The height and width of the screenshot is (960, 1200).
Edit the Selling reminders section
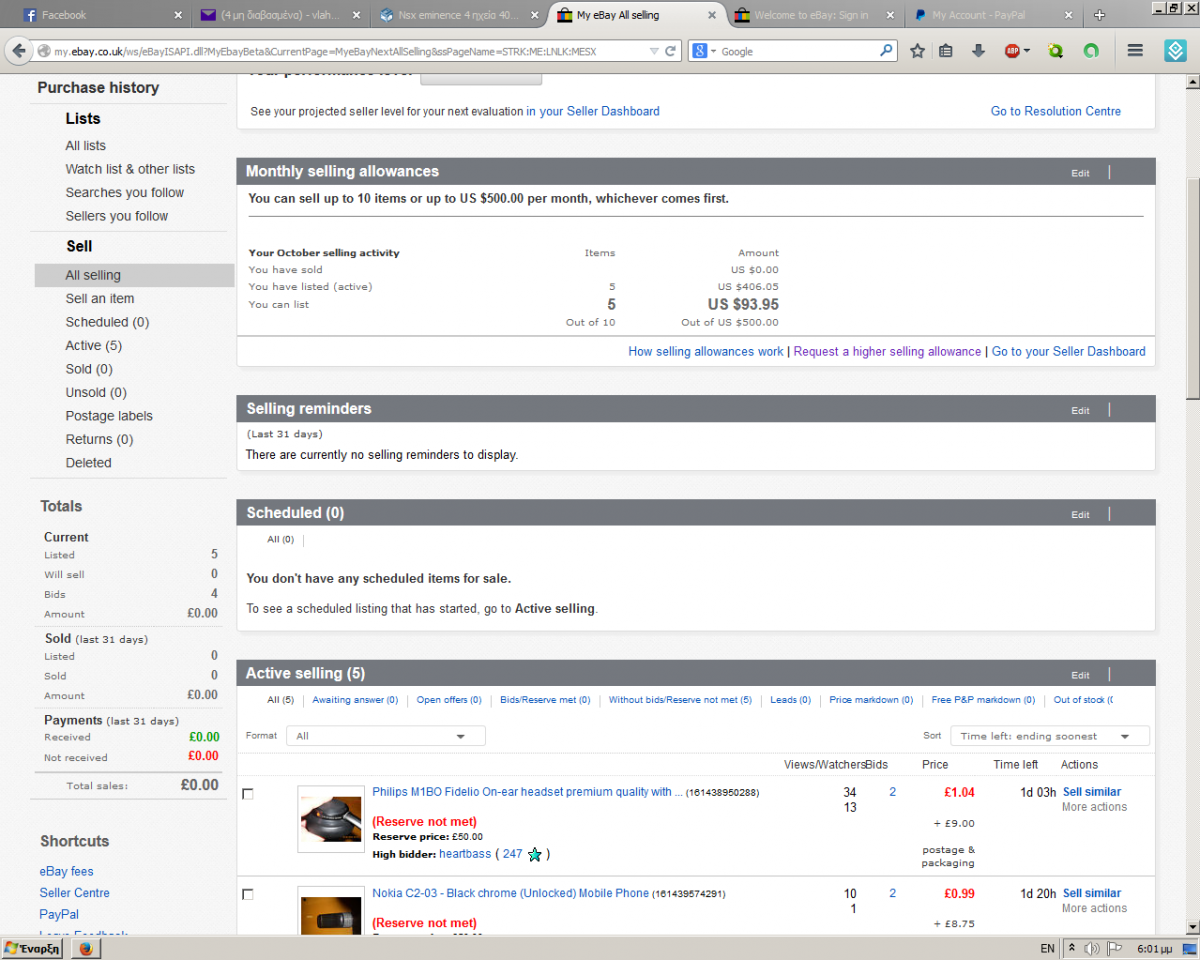(1080, 410)
